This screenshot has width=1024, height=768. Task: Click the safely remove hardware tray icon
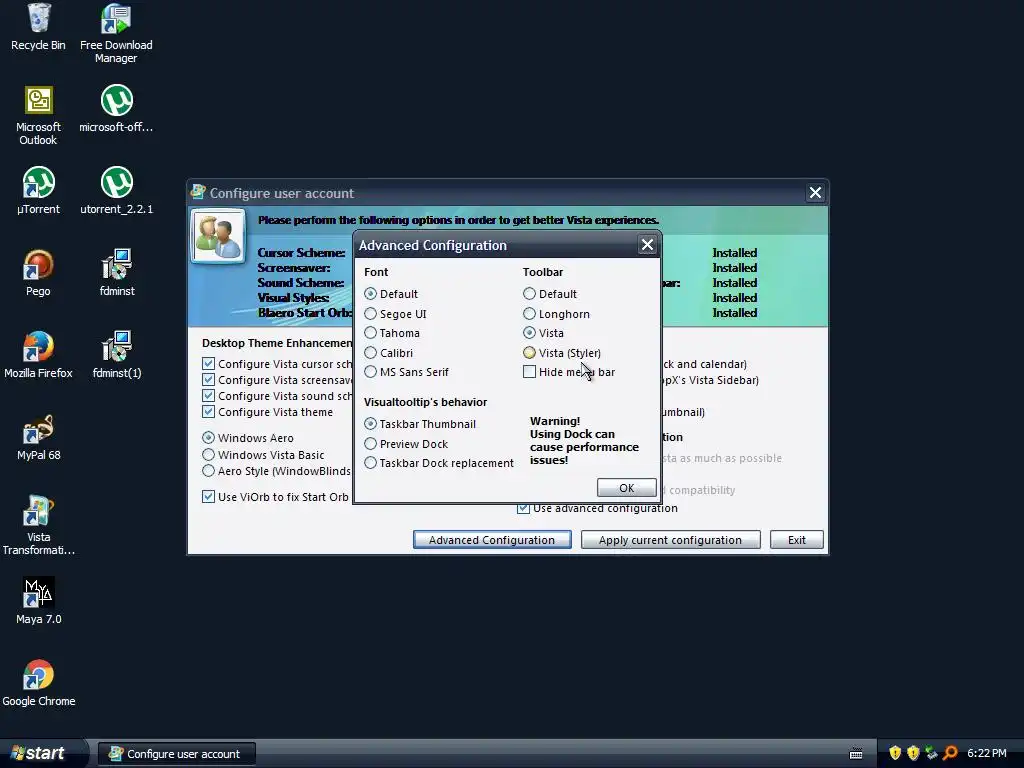(931, 753)
